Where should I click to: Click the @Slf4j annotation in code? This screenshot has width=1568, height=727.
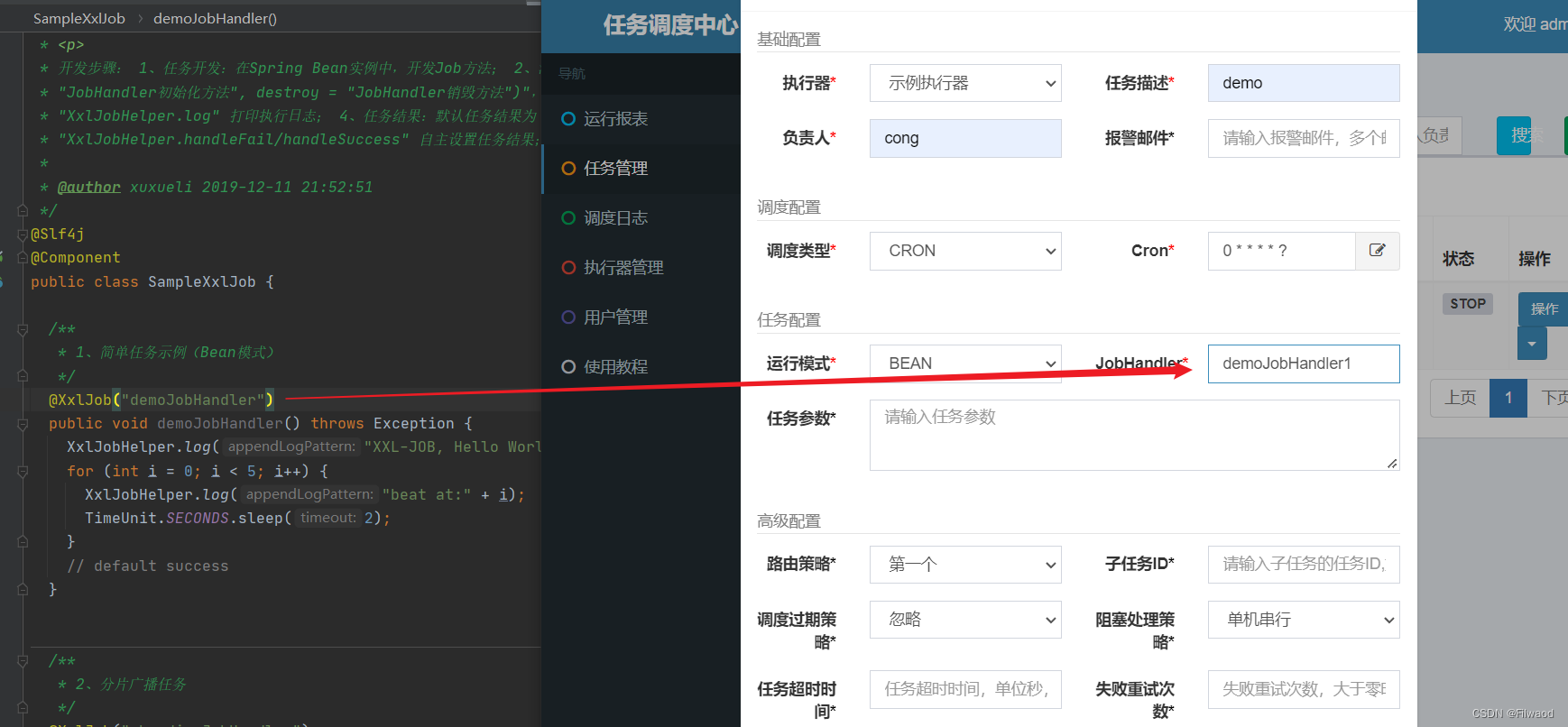coord(57,234)
